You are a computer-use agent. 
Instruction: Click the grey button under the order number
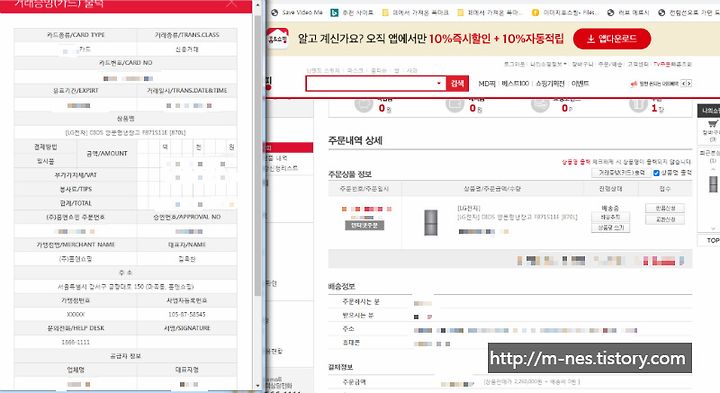click(364, 225)
